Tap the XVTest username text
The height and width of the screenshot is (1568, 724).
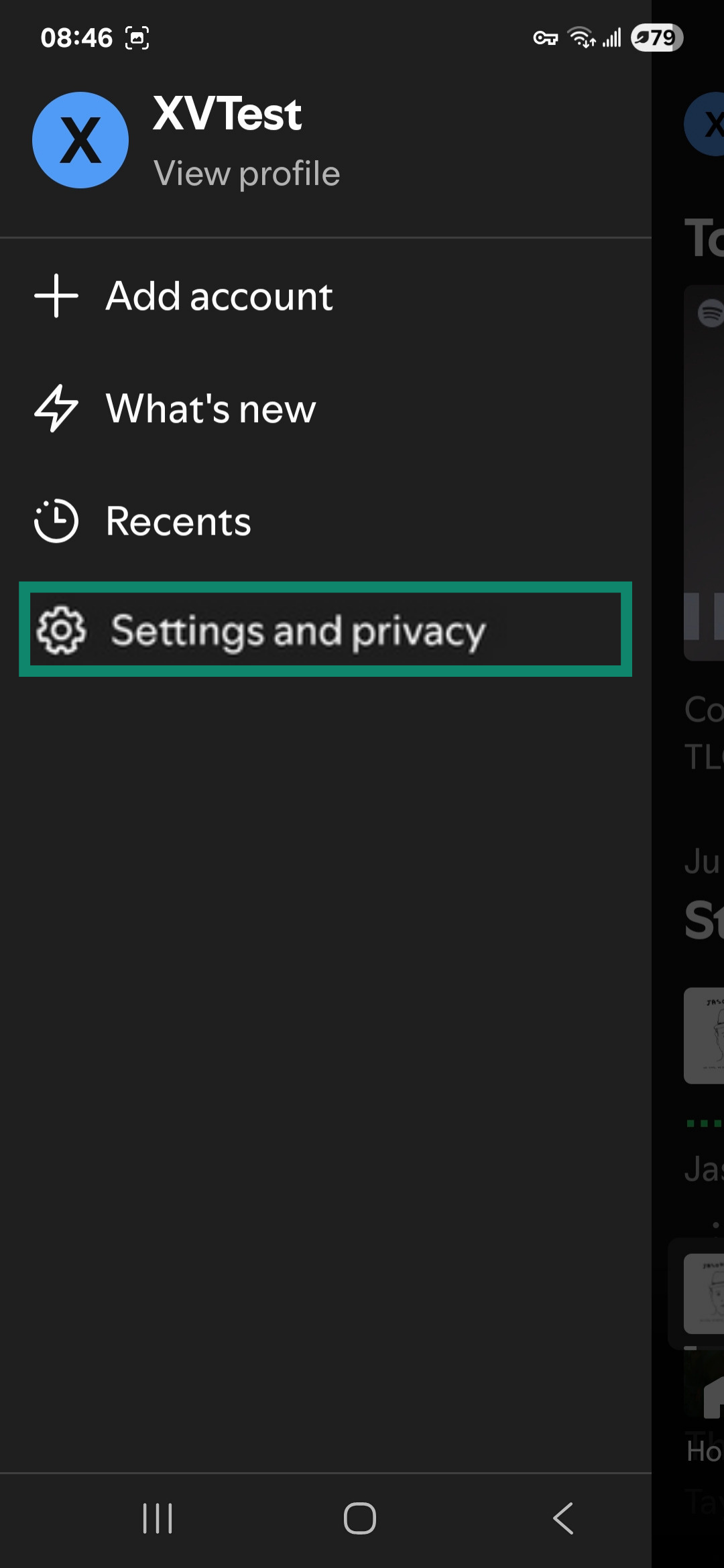click(228, 113)
